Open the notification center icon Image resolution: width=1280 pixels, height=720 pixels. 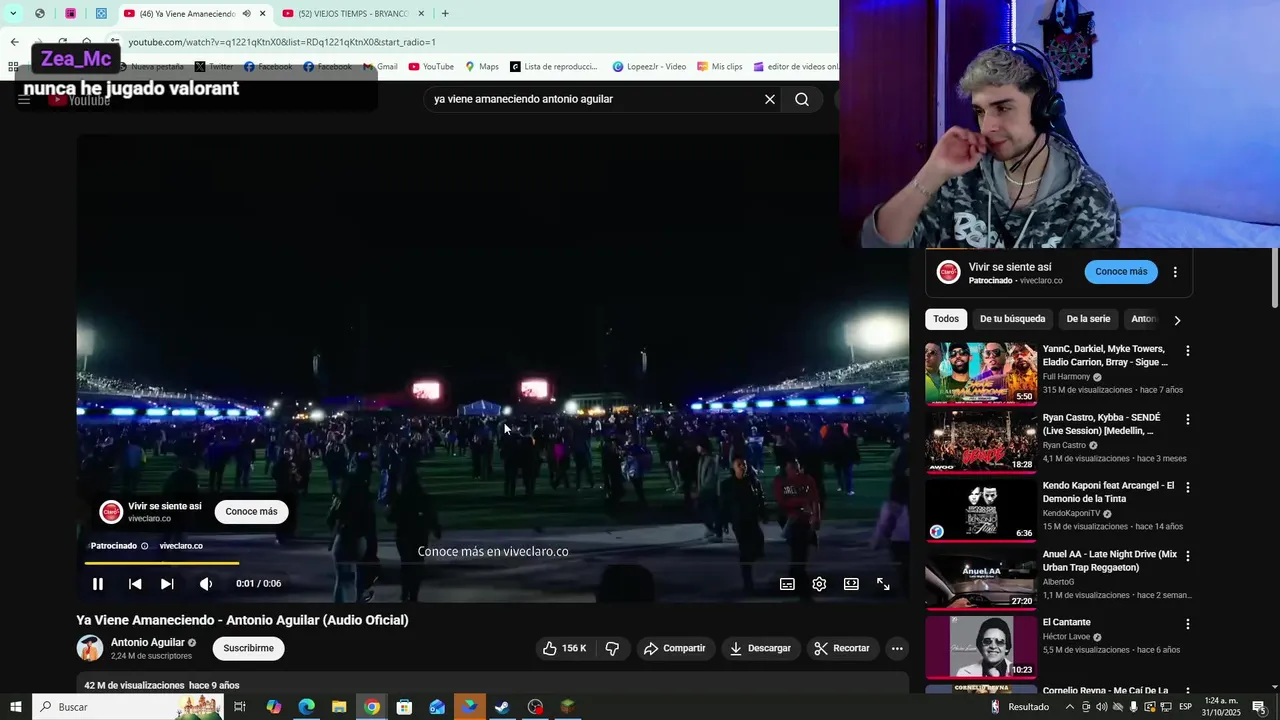(x=1259, y=707)
